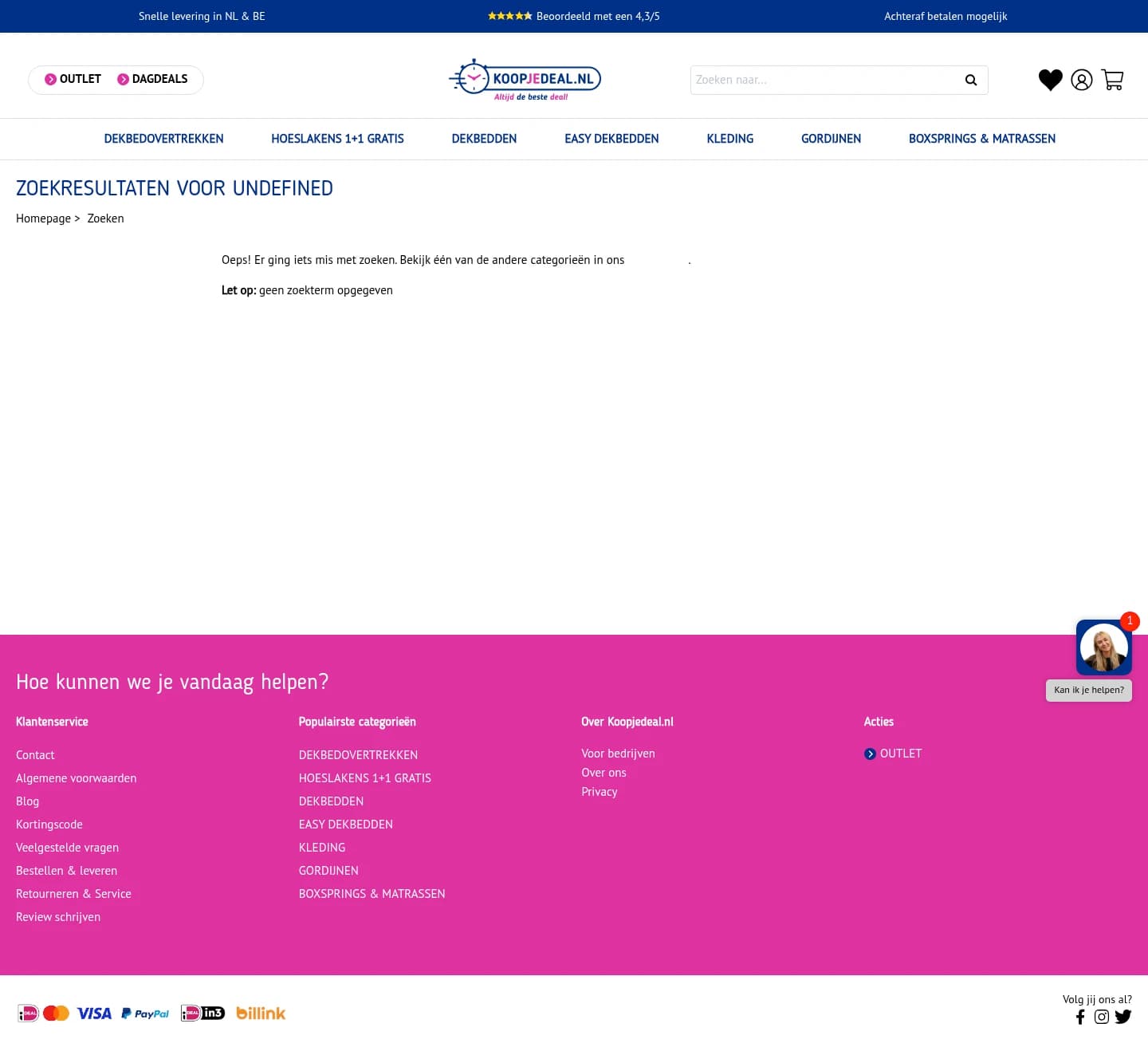
Task: Open the account icon
Action: 1081,79
